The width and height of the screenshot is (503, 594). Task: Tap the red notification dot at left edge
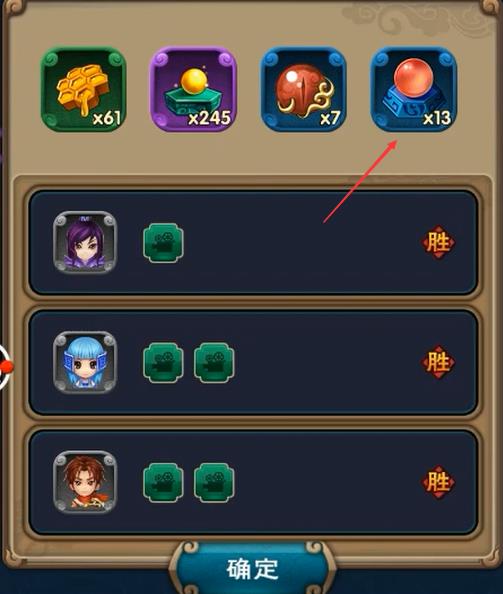tap(6, 367)
